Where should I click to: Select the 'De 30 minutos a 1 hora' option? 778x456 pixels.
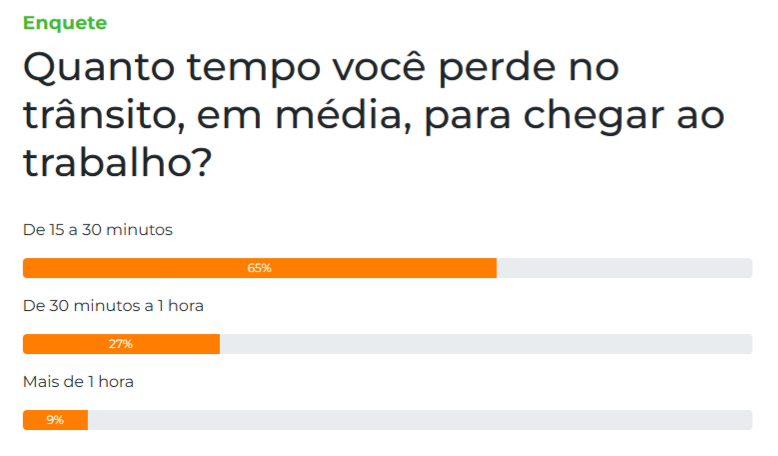coord(113,306)
